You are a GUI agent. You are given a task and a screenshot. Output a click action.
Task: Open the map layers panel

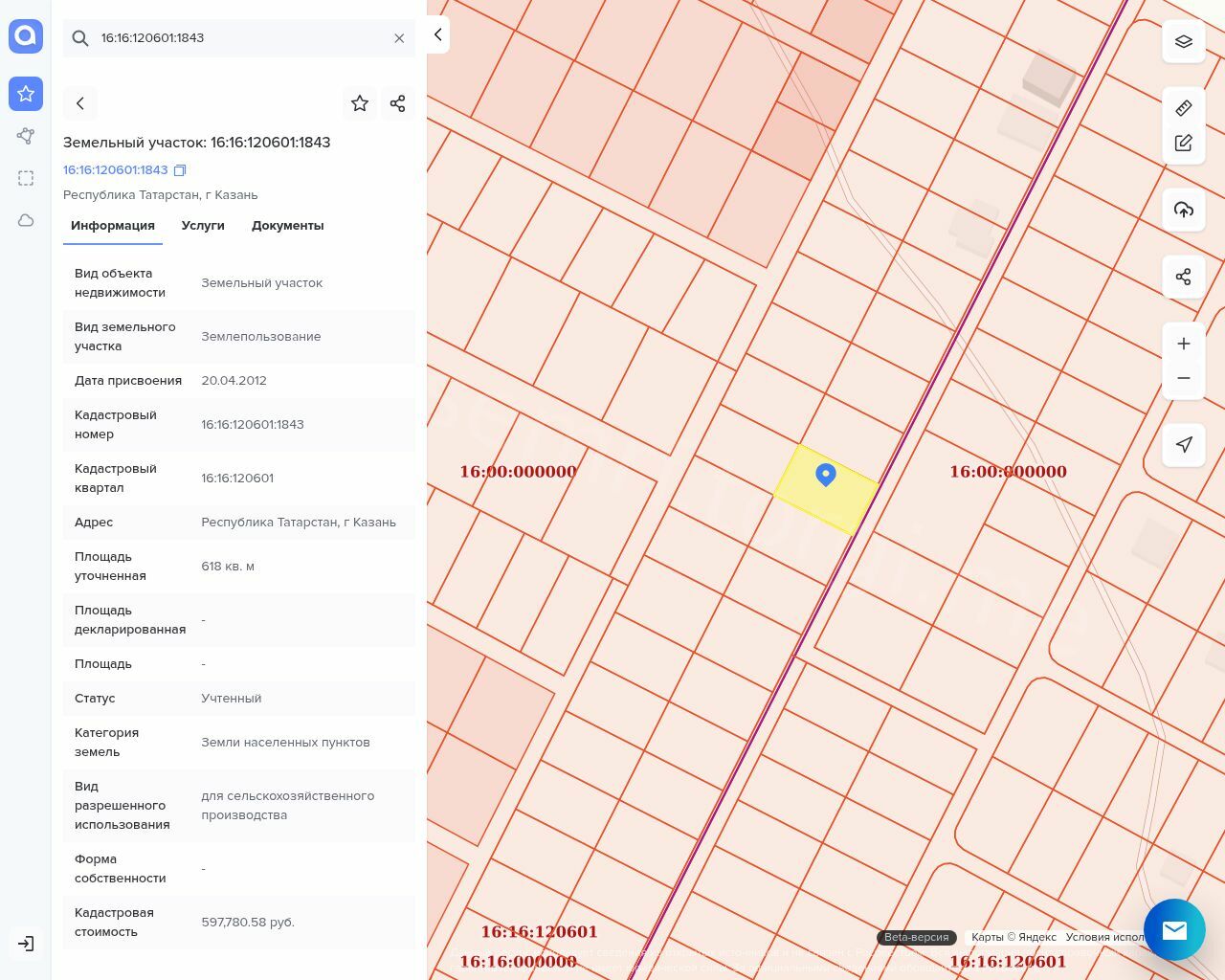[1184, 41]
